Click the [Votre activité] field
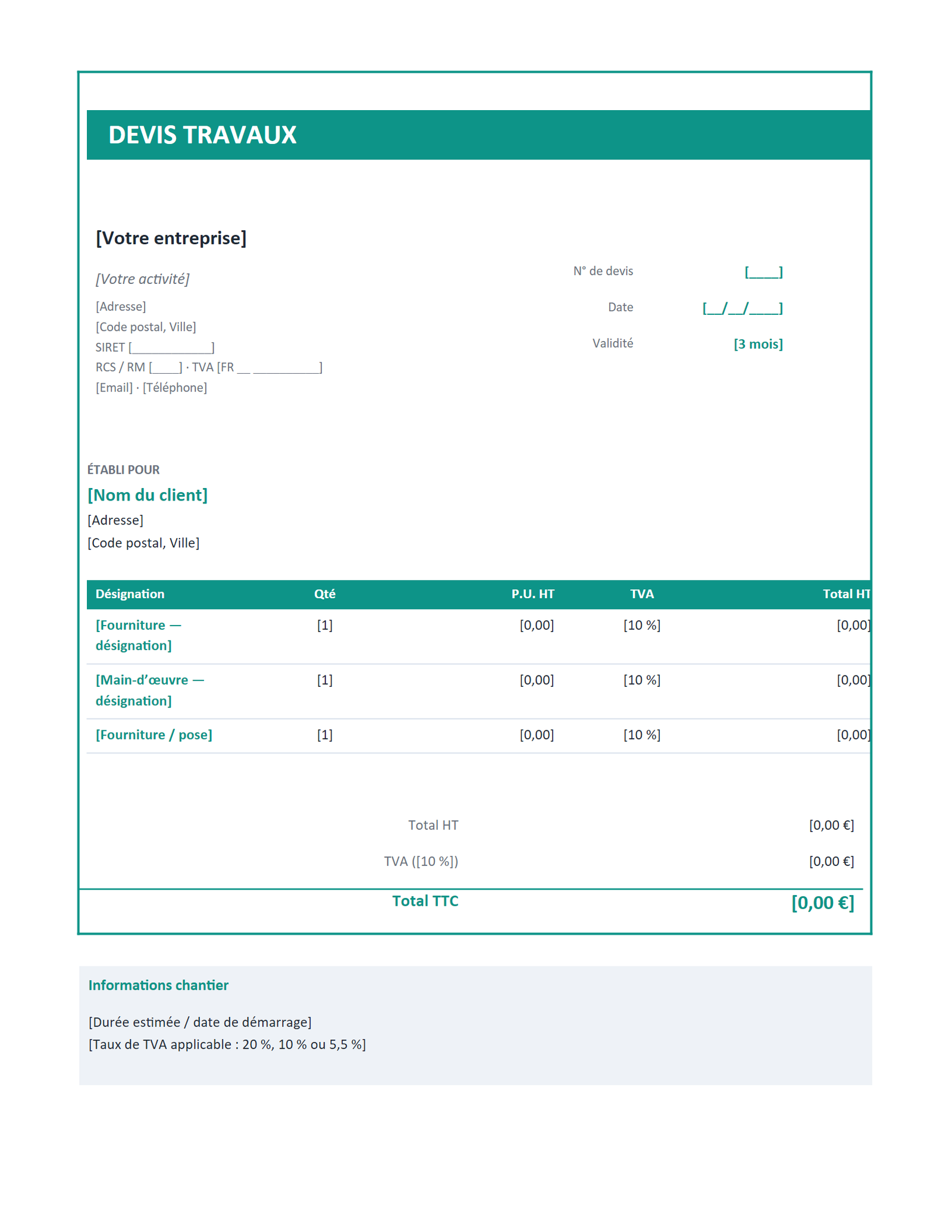 142,279
